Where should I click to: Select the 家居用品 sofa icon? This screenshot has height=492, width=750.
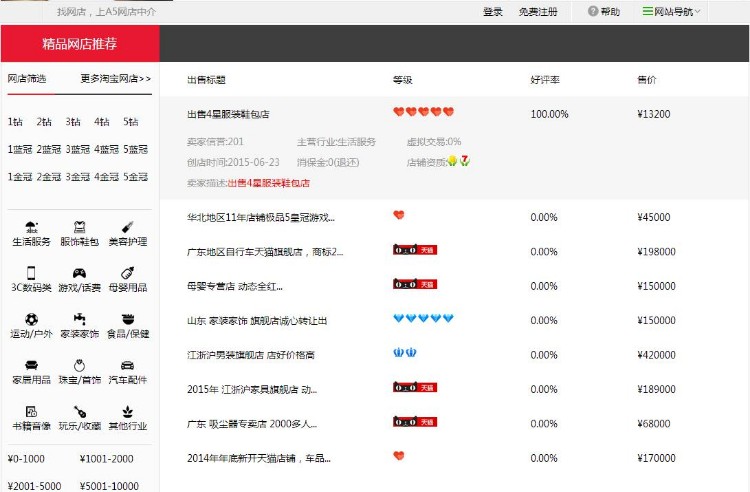pos(31,365)
